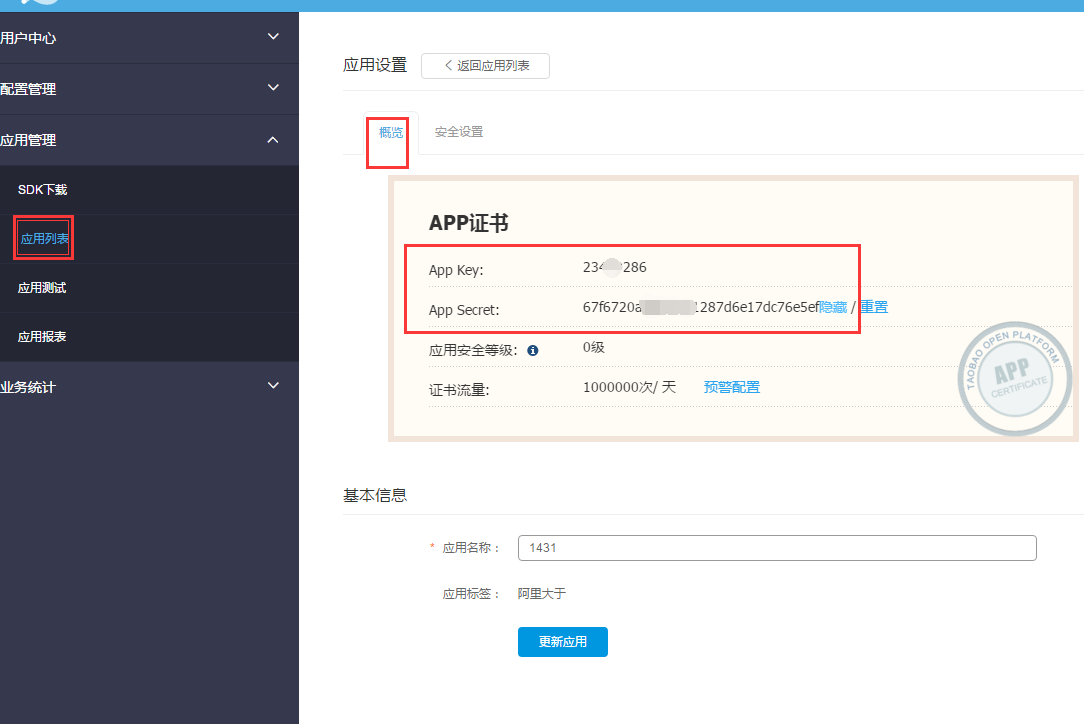Screen dimensions: 1084x724
Task: Open the 预警配置 link
Action: pyautogui.click(x=731, y=387)
